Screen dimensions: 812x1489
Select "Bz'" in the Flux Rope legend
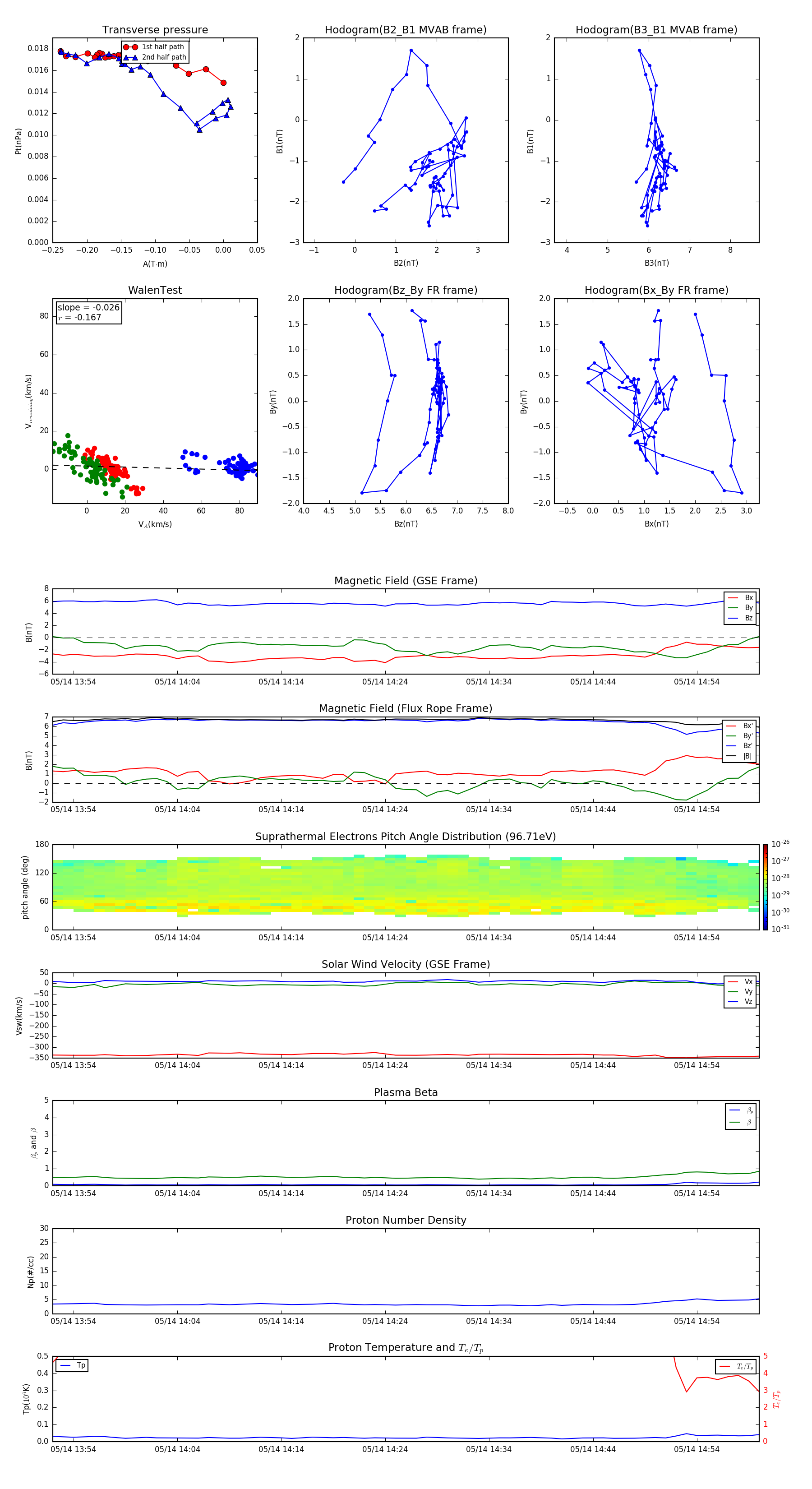tap(740, 746)
